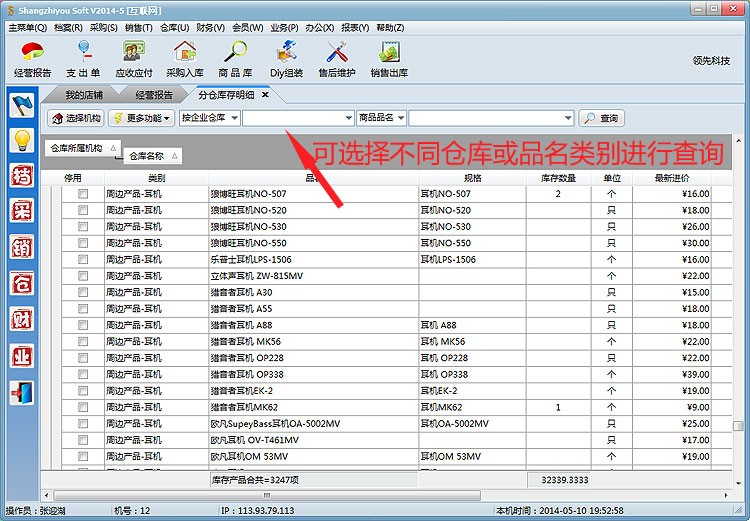Screen dimensions: 750x521
Task: Toggle 停用 checkbox for 欧凡耳机OM 53MV
Action: pyautogui.click(x=83, y=456)
